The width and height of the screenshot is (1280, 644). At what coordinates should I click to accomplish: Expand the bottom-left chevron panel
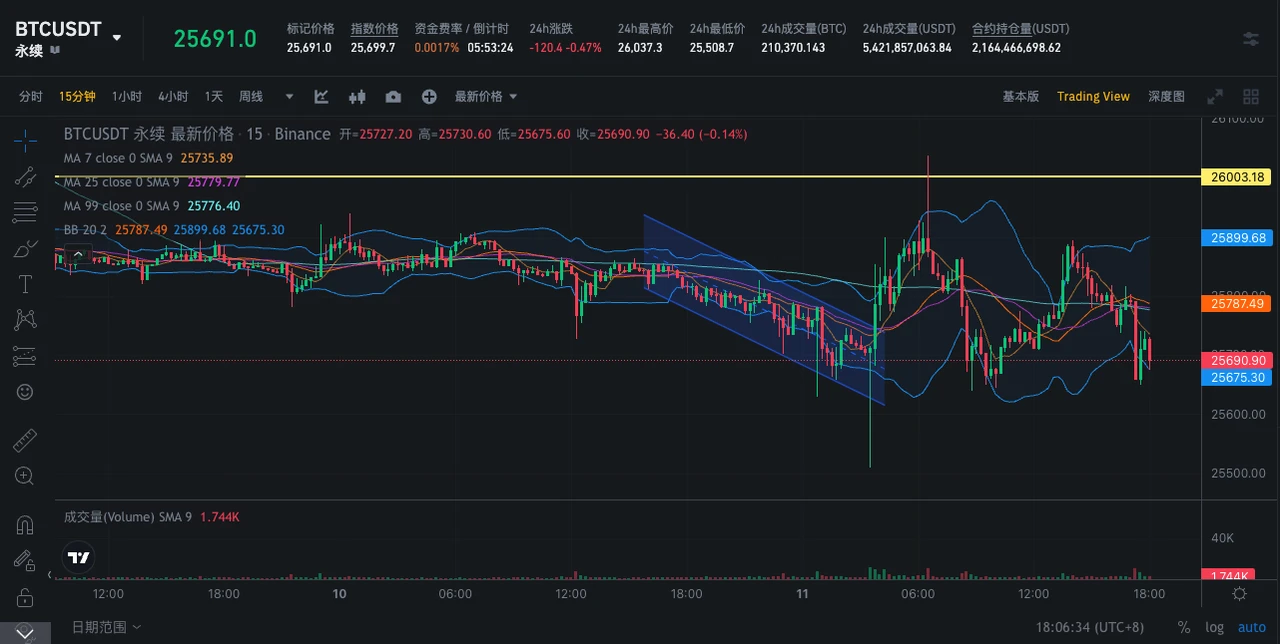pyautogui.click(x=25, y=633)
